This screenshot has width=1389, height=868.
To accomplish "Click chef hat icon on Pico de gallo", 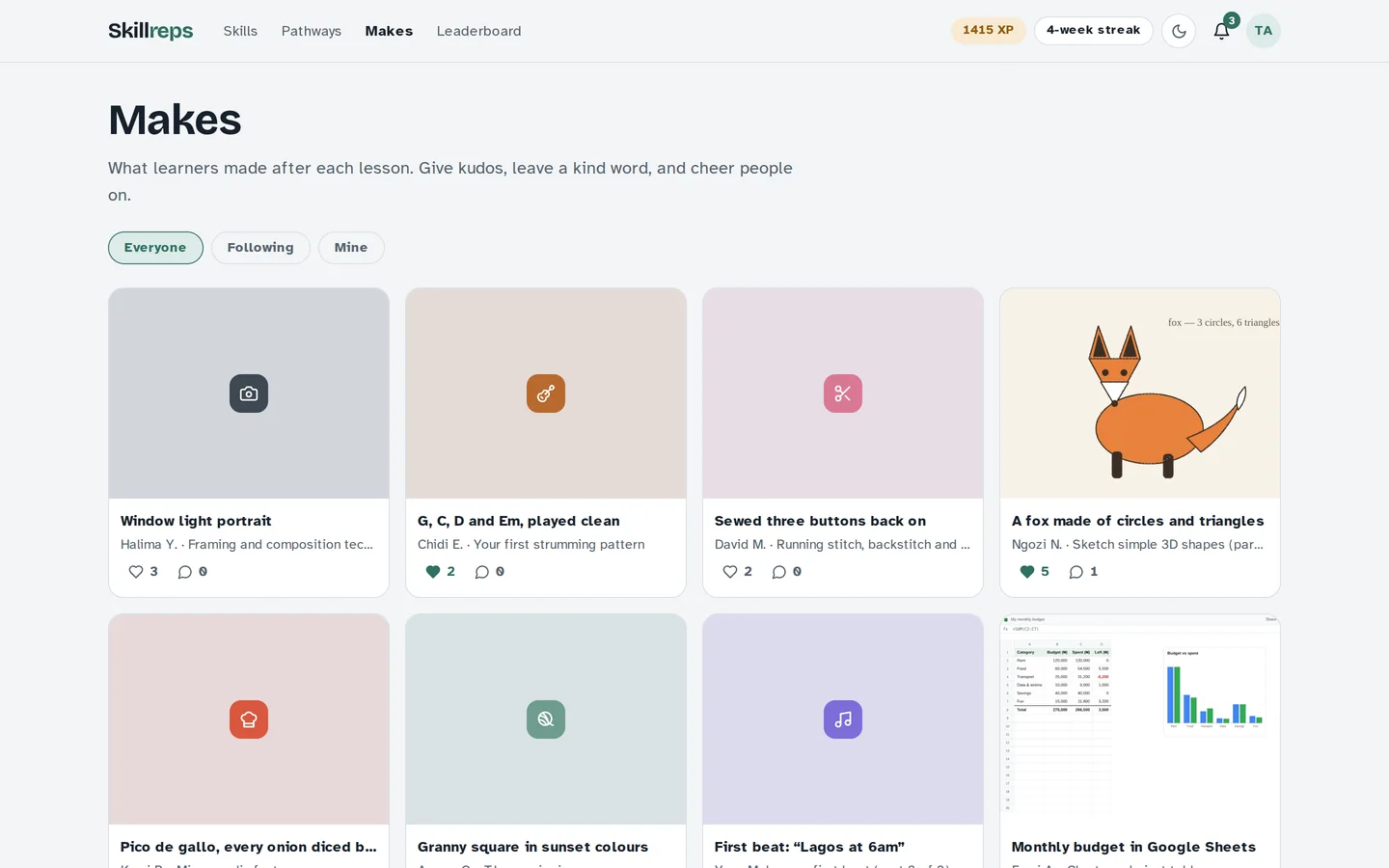I will pyautogui.click(x=249, y=719).
